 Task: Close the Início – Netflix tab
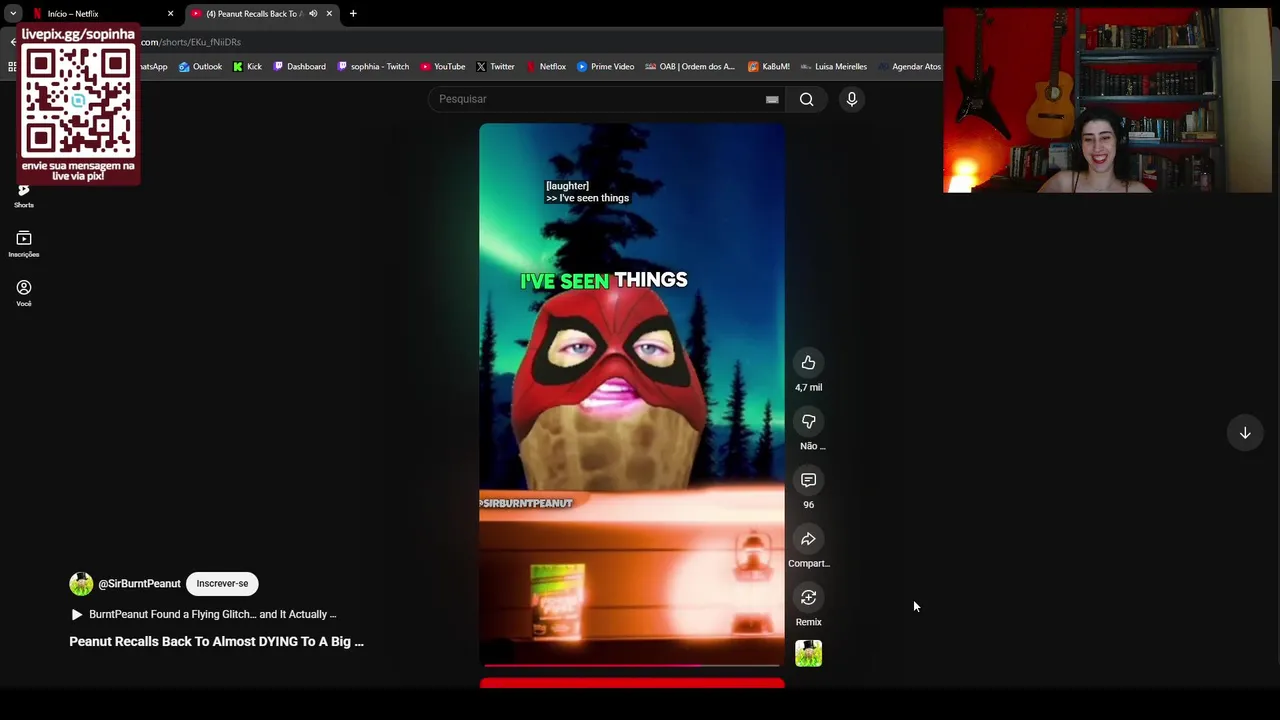tap(170, 14)
